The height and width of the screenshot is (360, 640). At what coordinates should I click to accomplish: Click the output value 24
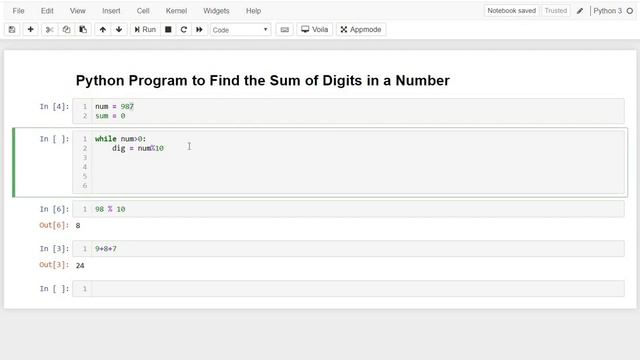[x=80, y=265]
